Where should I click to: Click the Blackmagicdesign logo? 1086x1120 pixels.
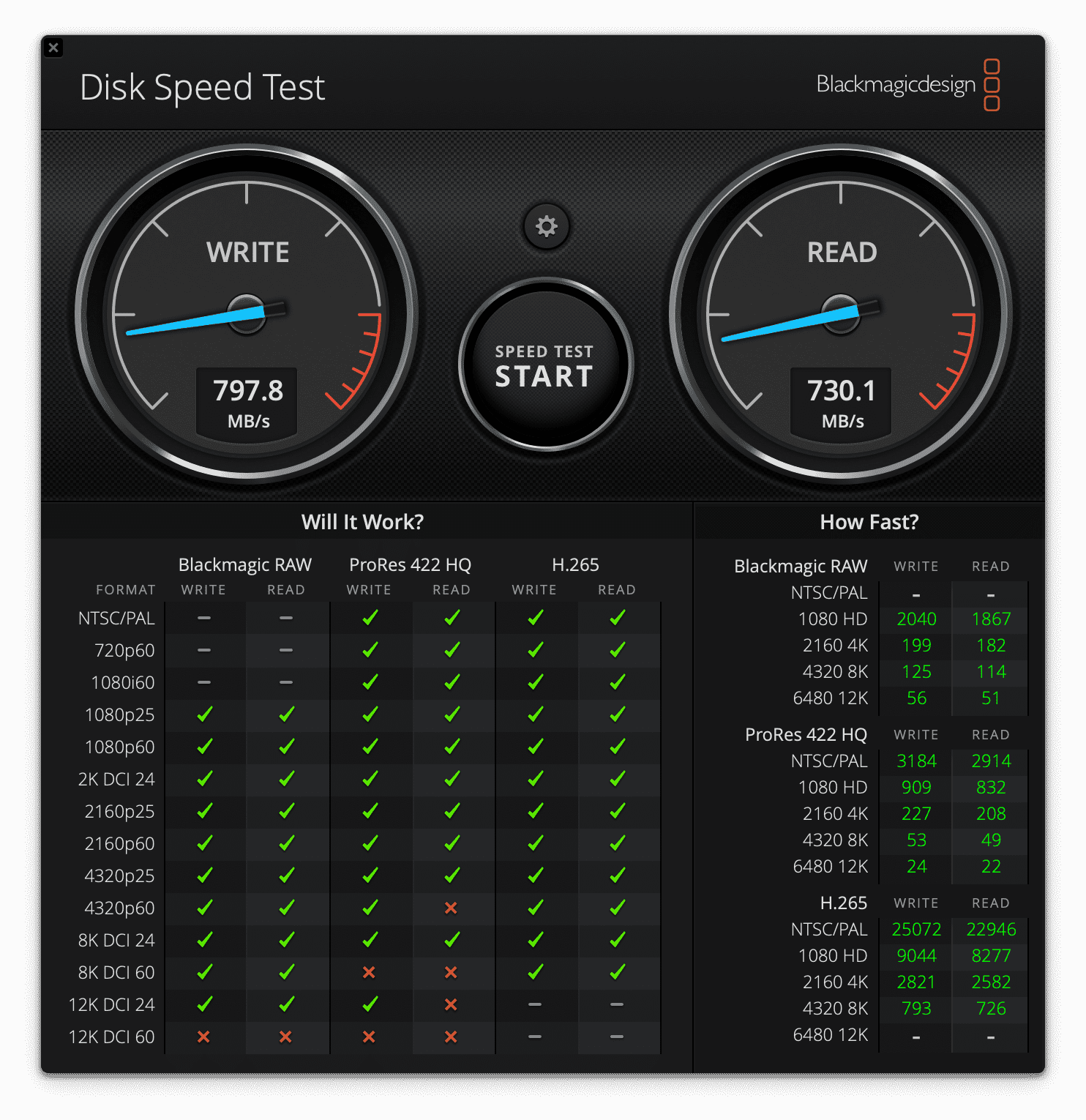pyautogui.click(x=907, y=85)
